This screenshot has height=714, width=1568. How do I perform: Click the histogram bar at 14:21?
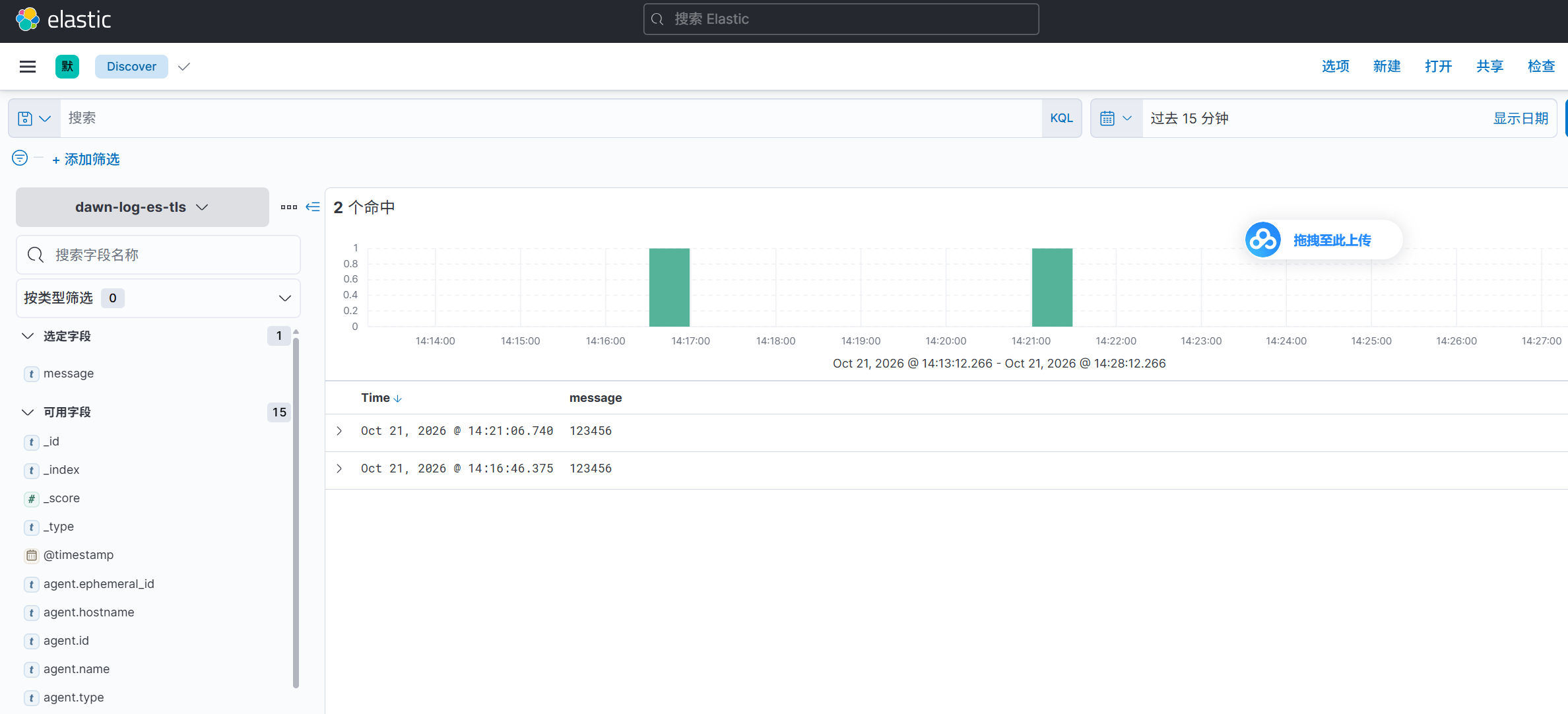(1052, 287)
